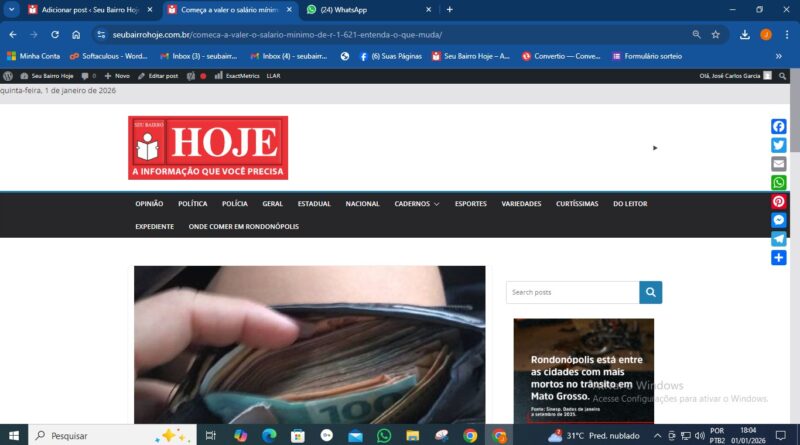800x445 pixels.
Task: Show hidden bookmarks with the chevron
Action: [x=778, y=56]
